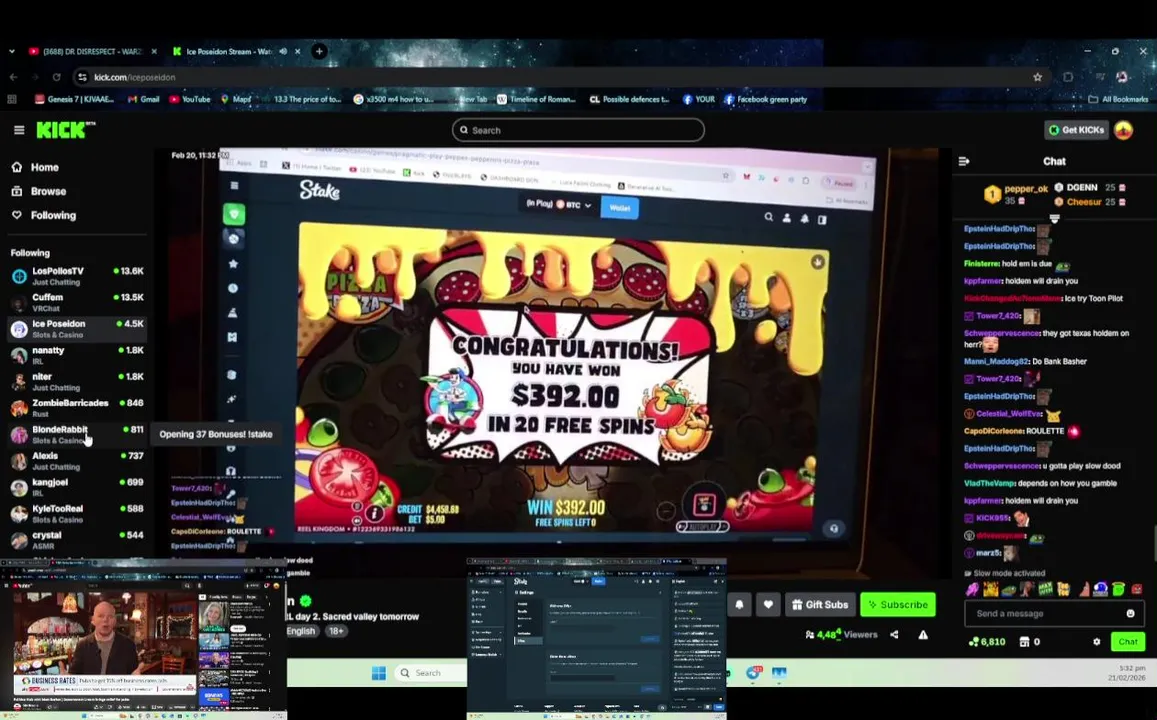The width and height of the screenshot is (1157, 720).
Task: Click the KICK logo
Action: click(x=66, y=130)
